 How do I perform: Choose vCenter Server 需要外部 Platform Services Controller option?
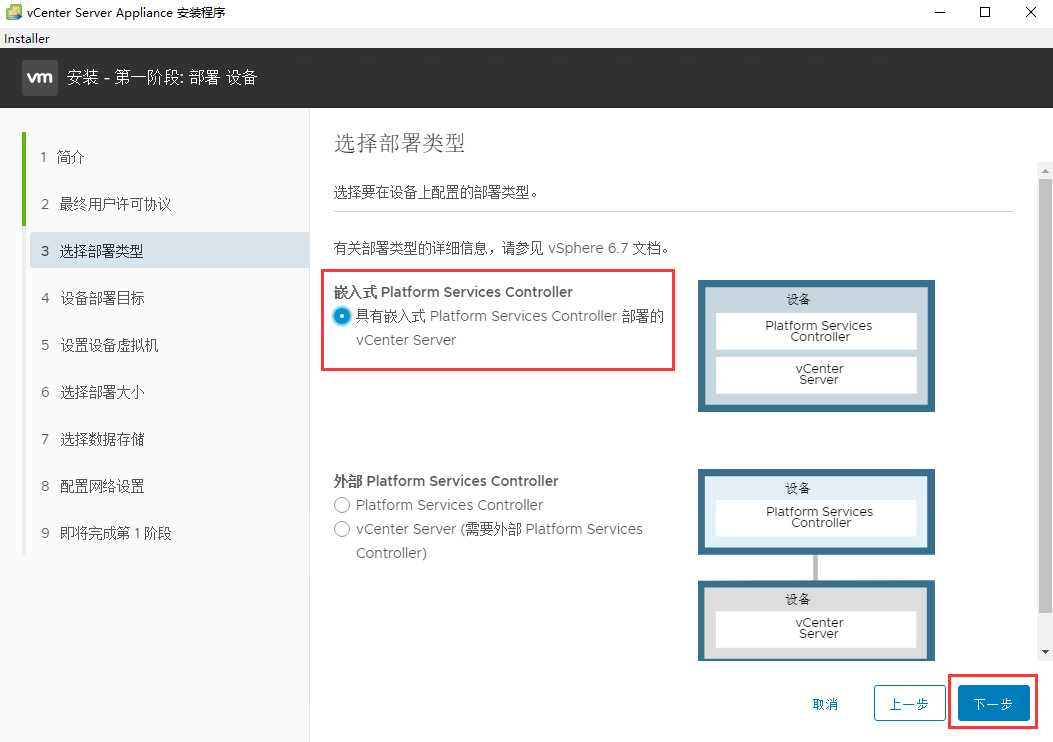(x=341, y=529)
